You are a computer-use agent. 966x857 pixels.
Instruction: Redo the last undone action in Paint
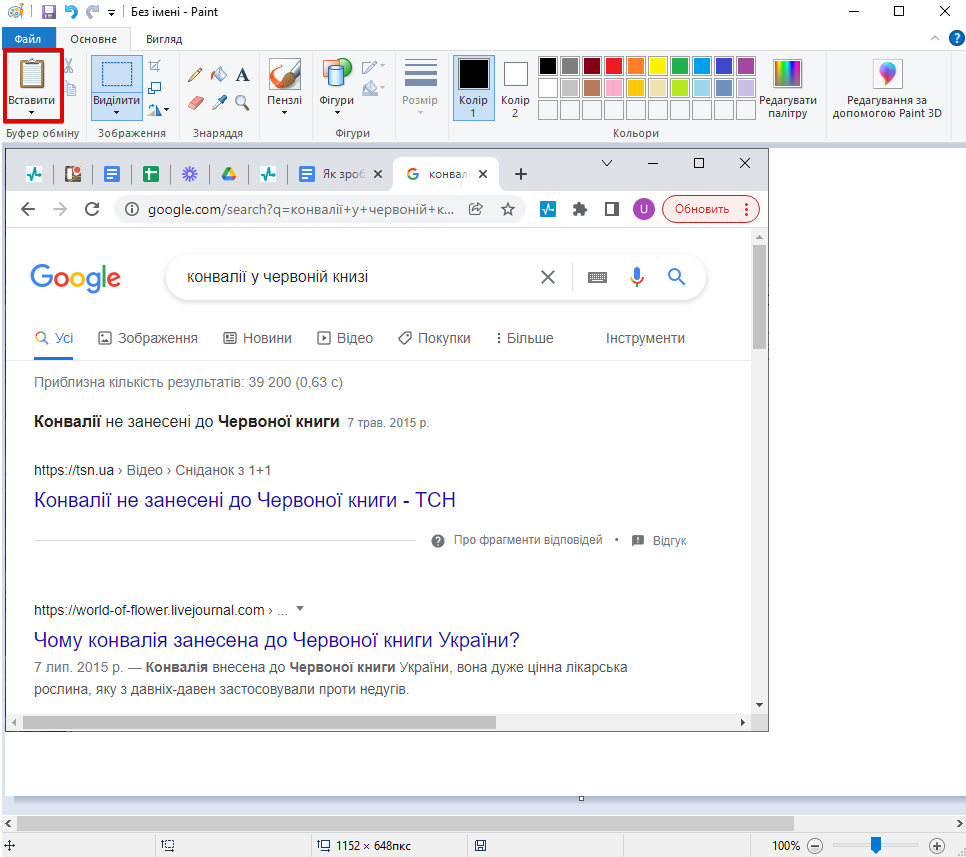click(92, 12)
